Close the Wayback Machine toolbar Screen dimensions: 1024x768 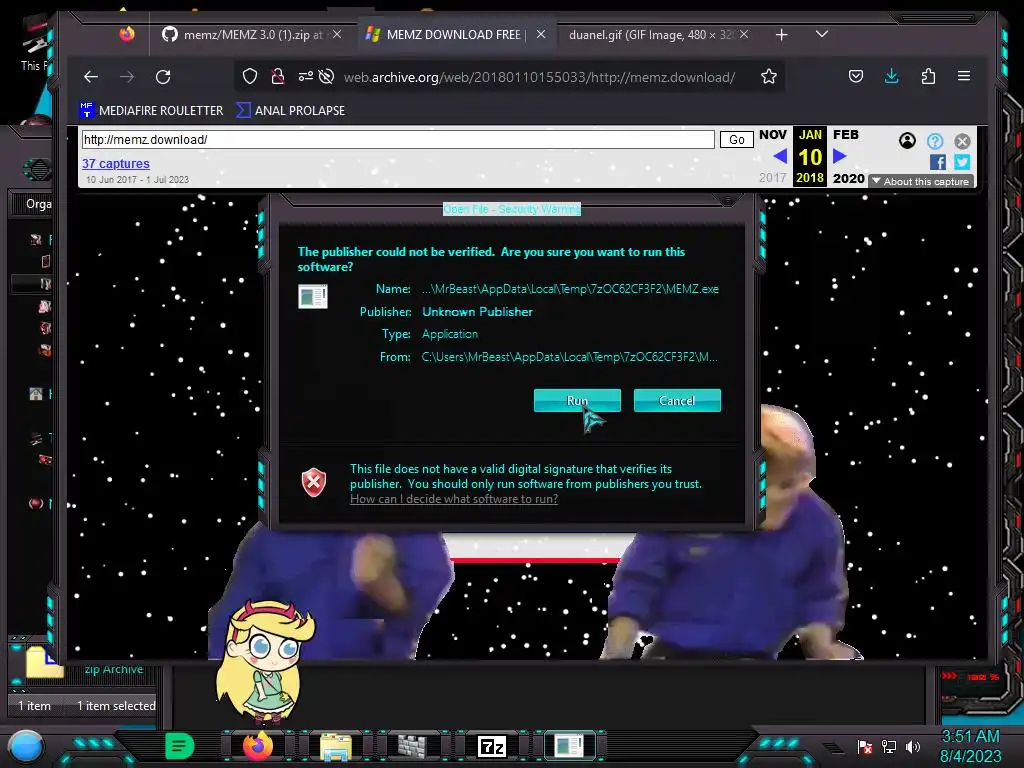coord(962,141)
